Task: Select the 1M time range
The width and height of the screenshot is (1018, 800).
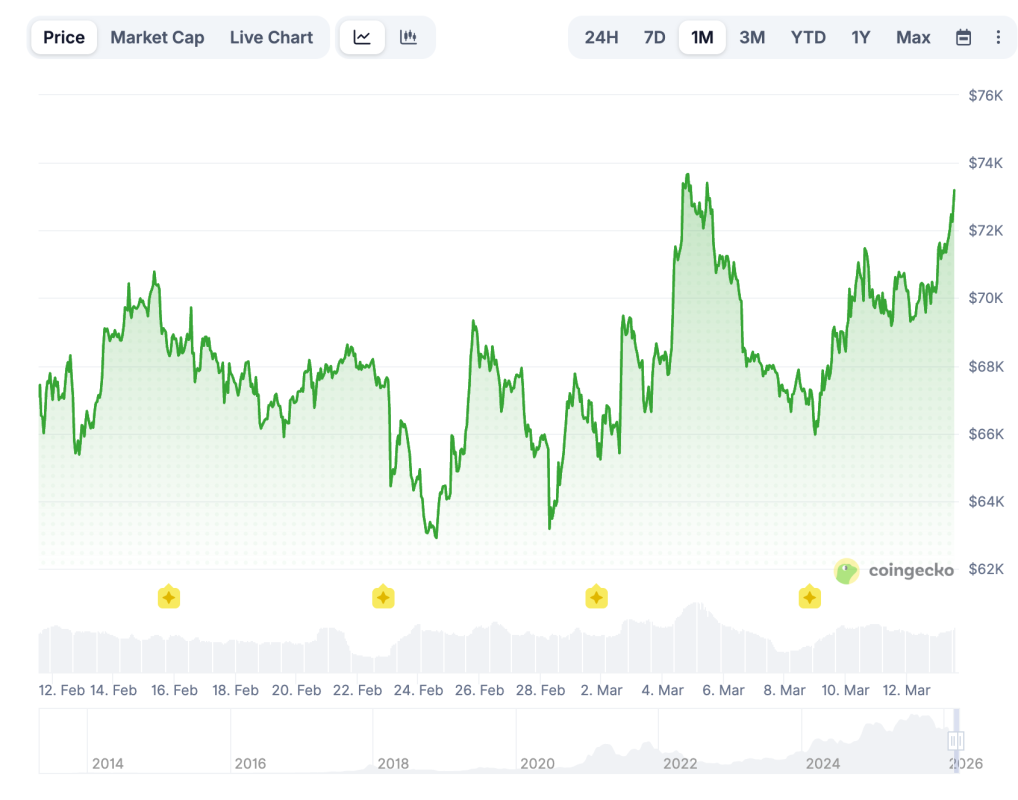Action: coord(702,37)
